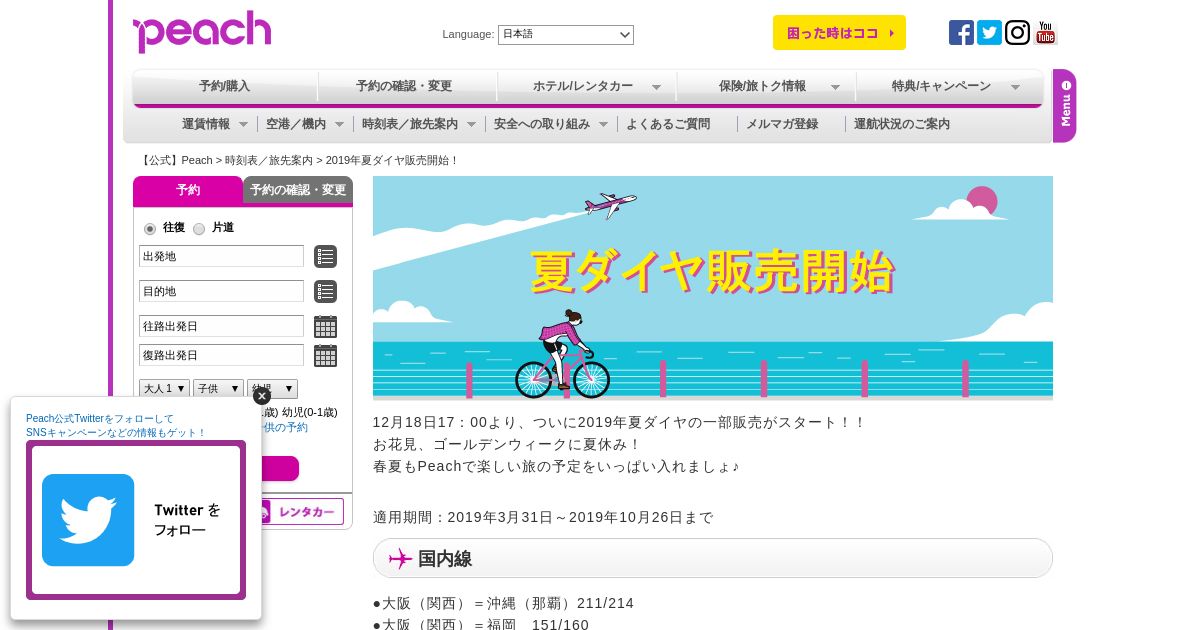
Task: Open メルマガ登録 menu item
Action: coord(782,124)
